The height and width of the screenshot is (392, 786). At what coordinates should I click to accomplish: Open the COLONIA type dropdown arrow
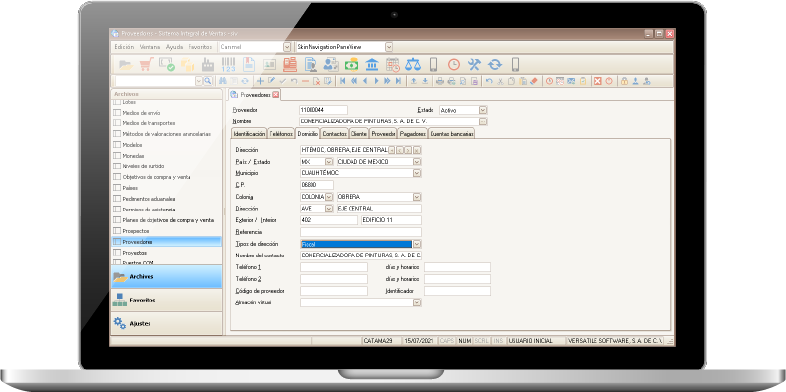(x=329, y=197)
